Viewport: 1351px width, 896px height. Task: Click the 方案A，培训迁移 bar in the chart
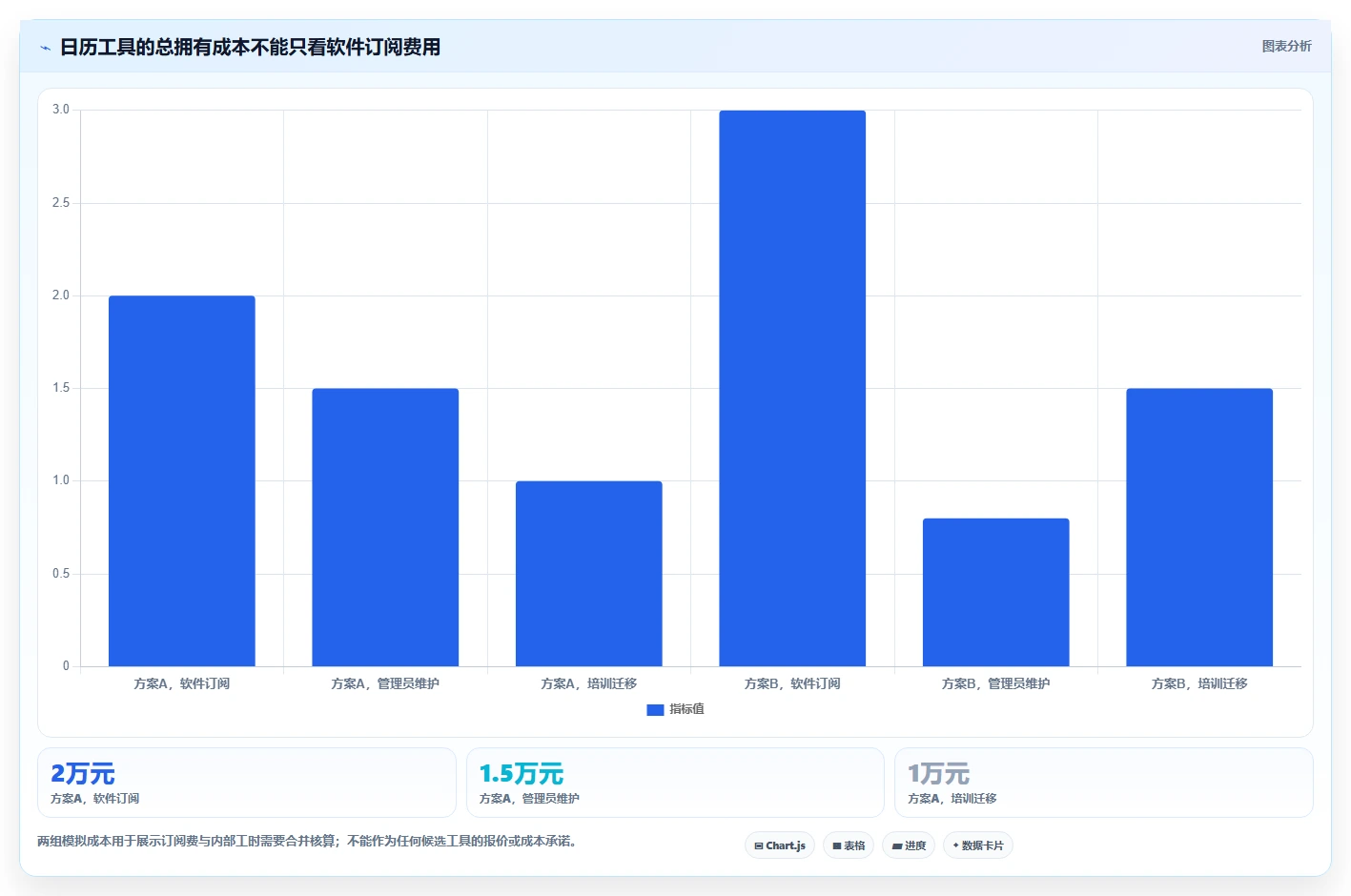(589, 574)
